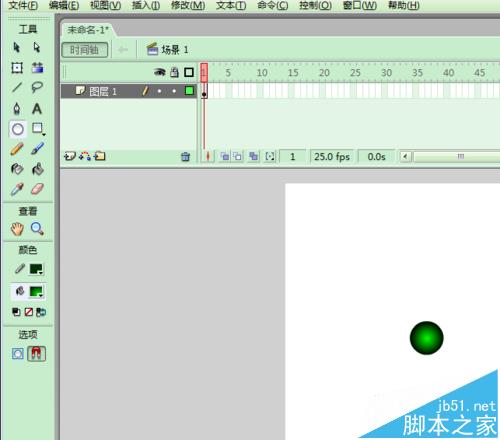Open the stroke color swatch

[36, 269]
